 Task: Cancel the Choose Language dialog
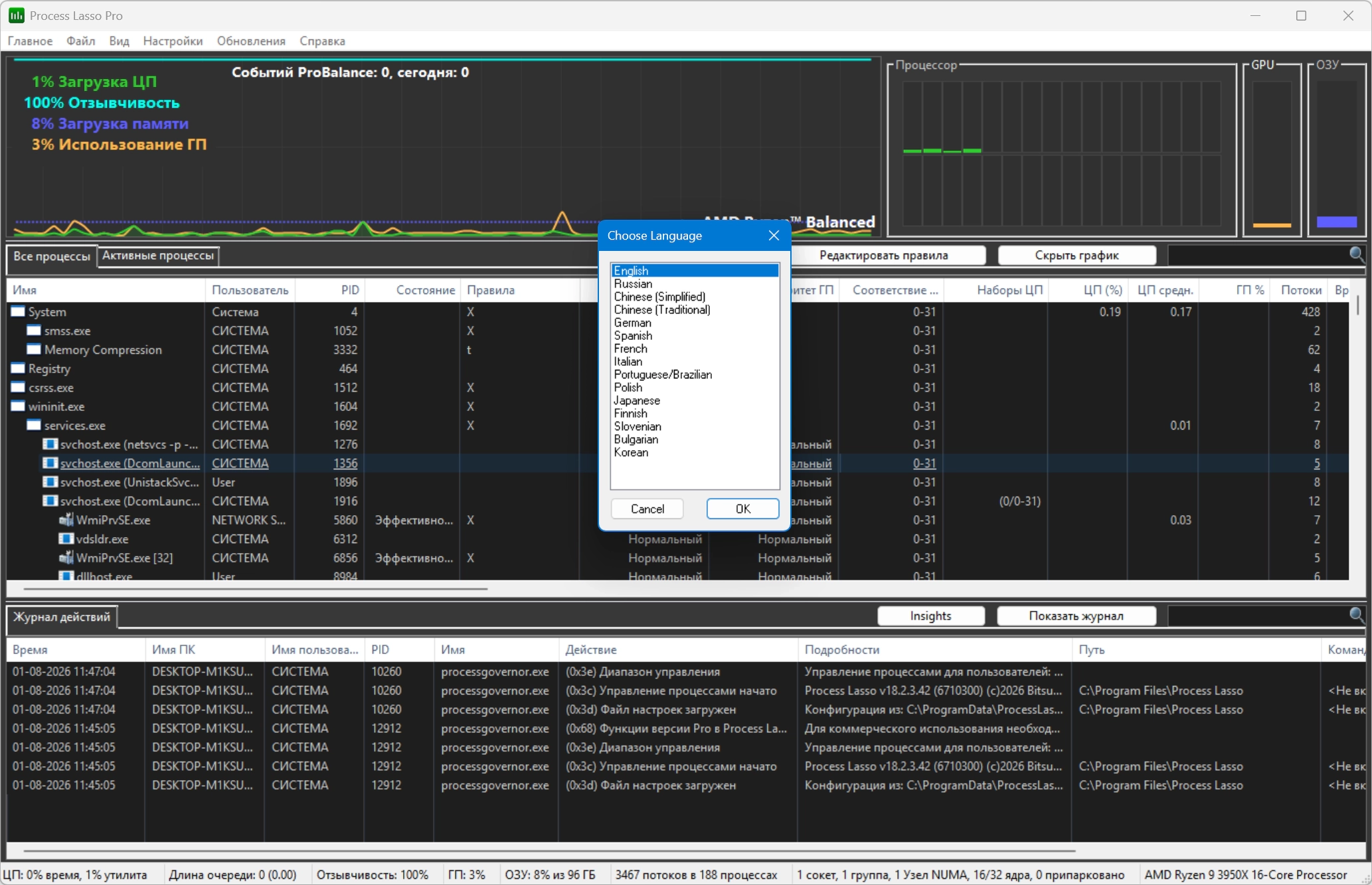coord(647,509)
